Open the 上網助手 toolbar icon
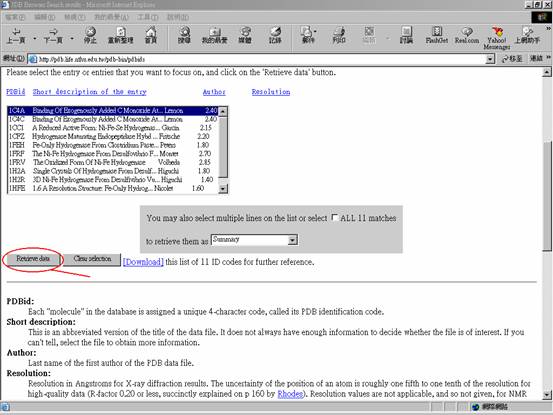Screen dimensions: 553x415 point(527,36)
